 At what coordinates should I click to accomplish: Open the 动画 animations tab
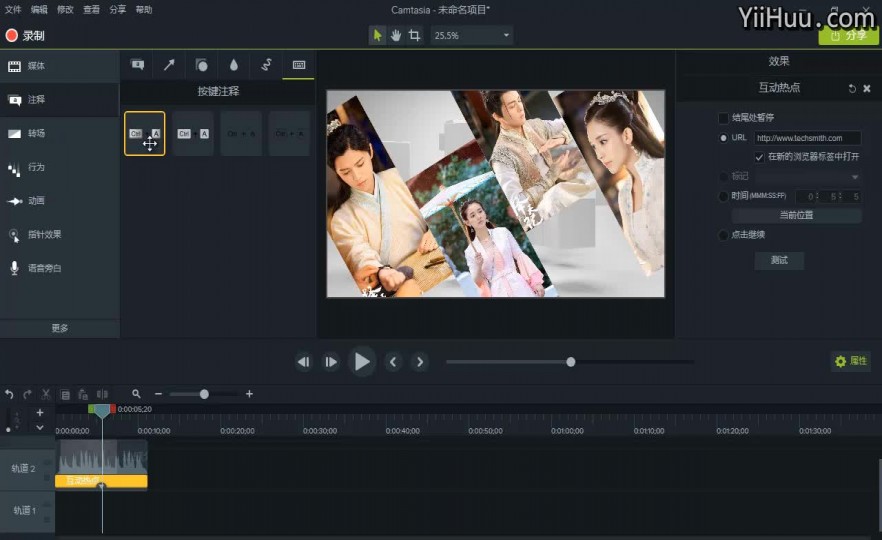tap(59, 201)
